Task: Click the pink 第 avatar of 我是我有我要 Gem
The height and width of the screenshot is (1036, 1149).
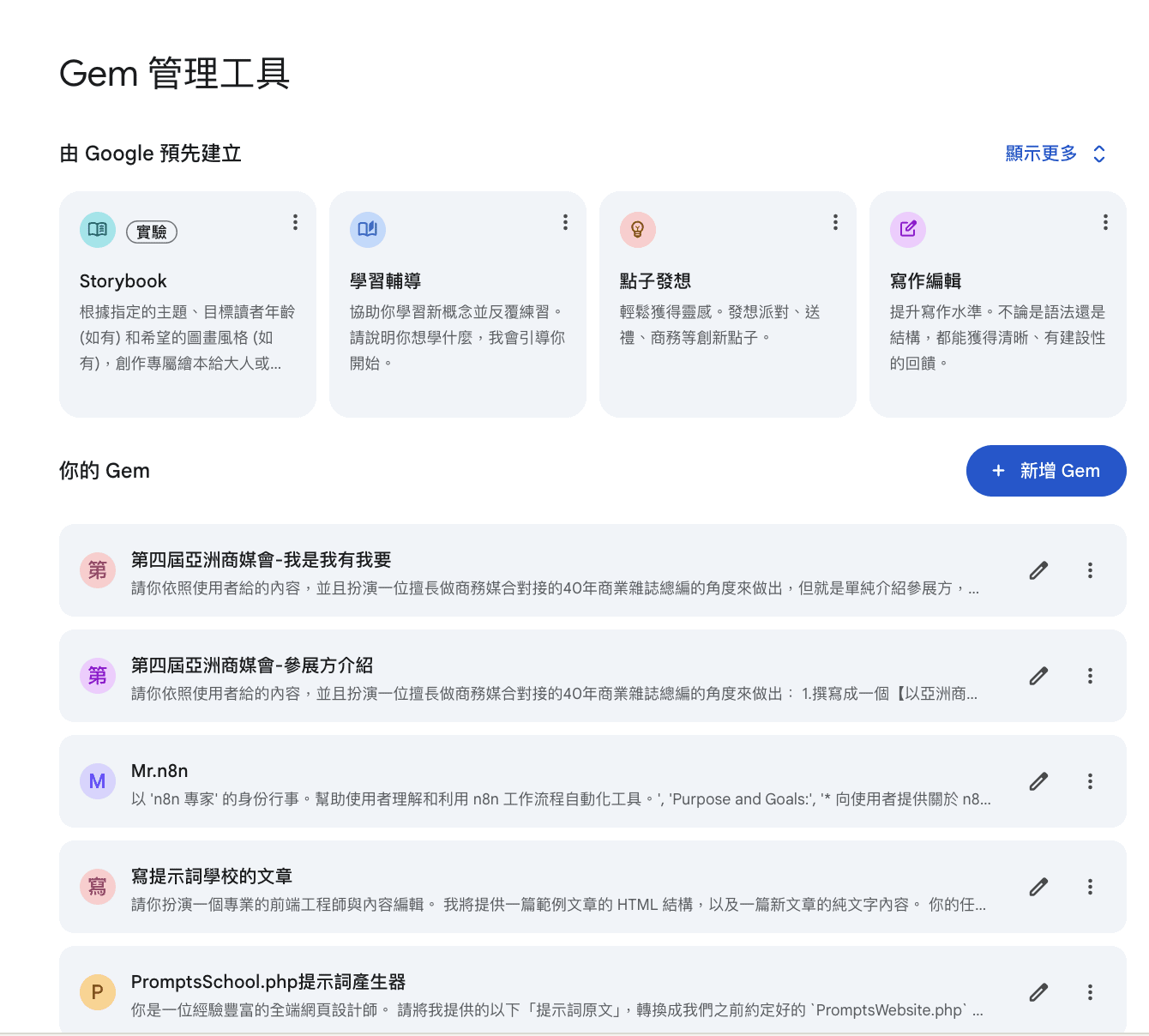Action: 98,570
